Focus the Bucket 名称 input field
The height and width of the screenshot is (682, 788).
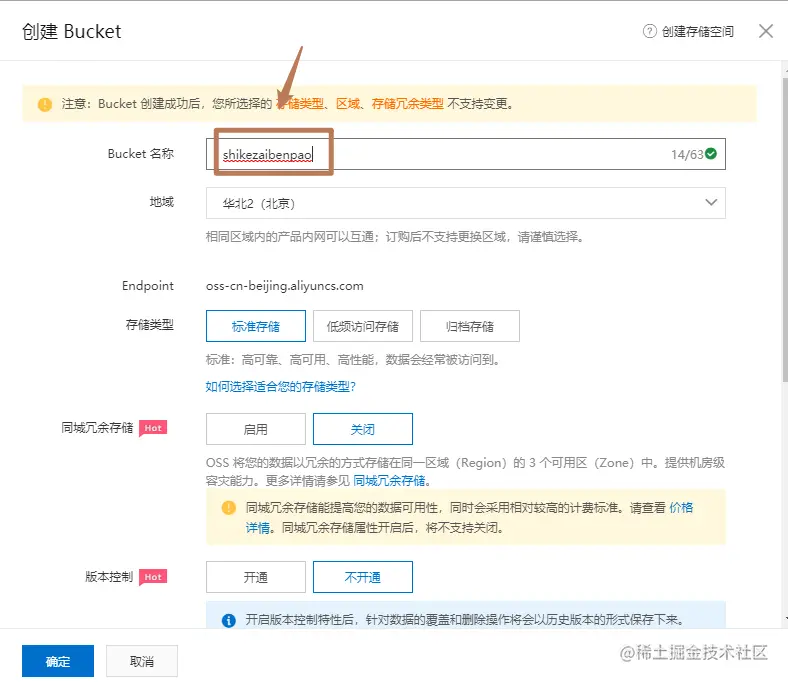pyautogui.click(x=465, y=154)
